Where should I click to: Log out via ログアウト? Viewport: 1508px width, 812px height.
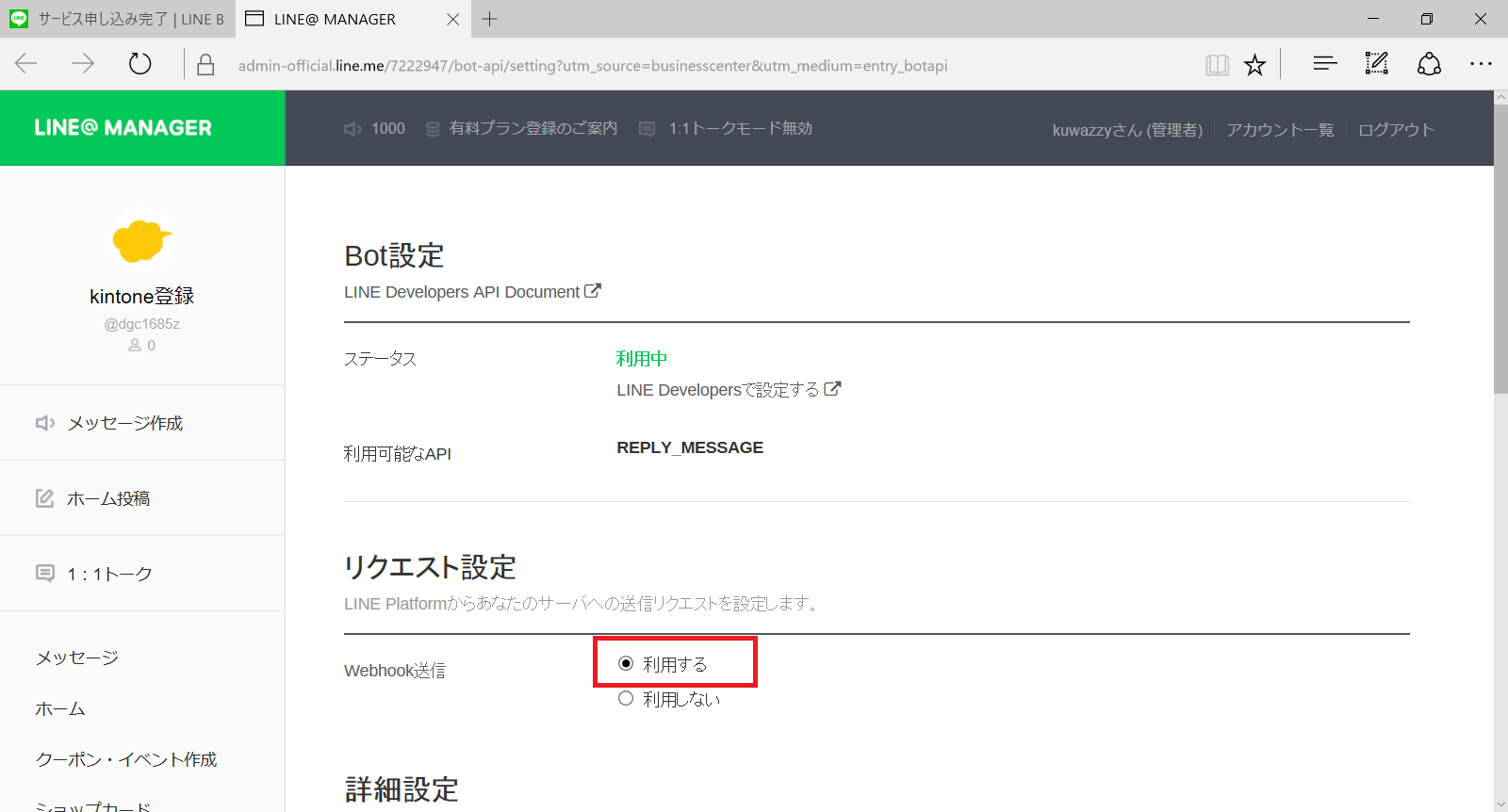pos(1396,130)
